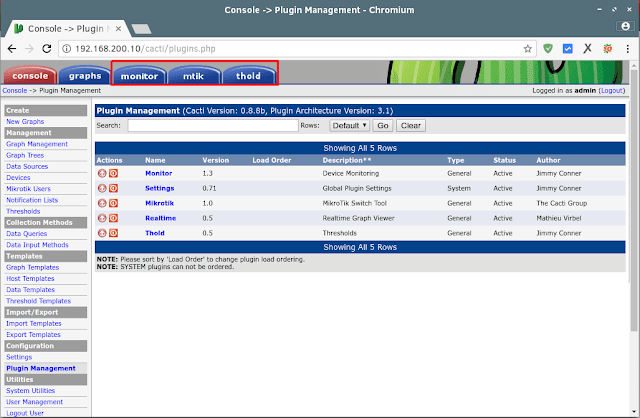
Task: Click disable icon in Thold plugin row
Action: click(x=113, y=233)
